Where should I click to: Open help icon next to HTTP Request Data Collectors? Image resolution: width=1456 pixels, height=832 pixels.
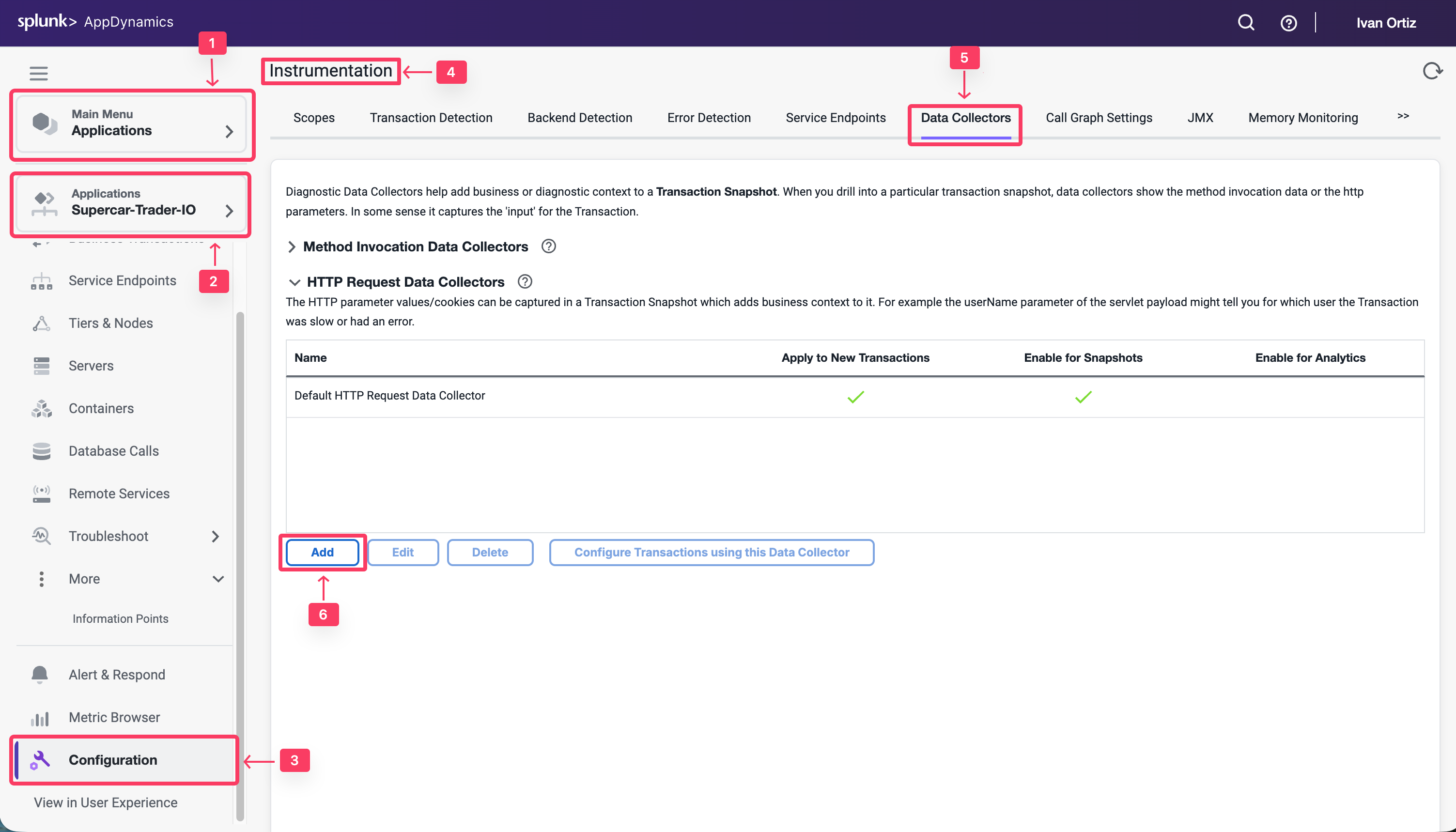coord(525,282)
